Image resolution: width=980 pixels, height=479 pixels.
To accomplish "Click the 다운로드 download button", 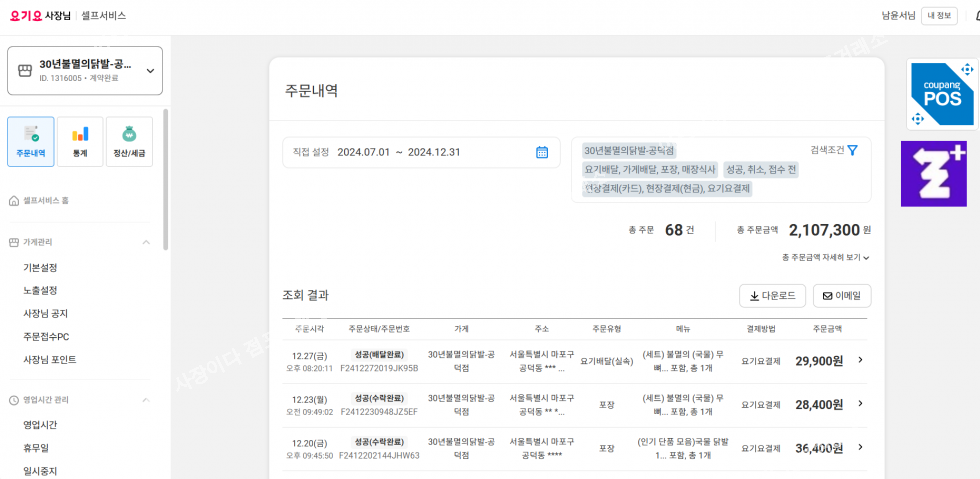I will tap(771, 296).
